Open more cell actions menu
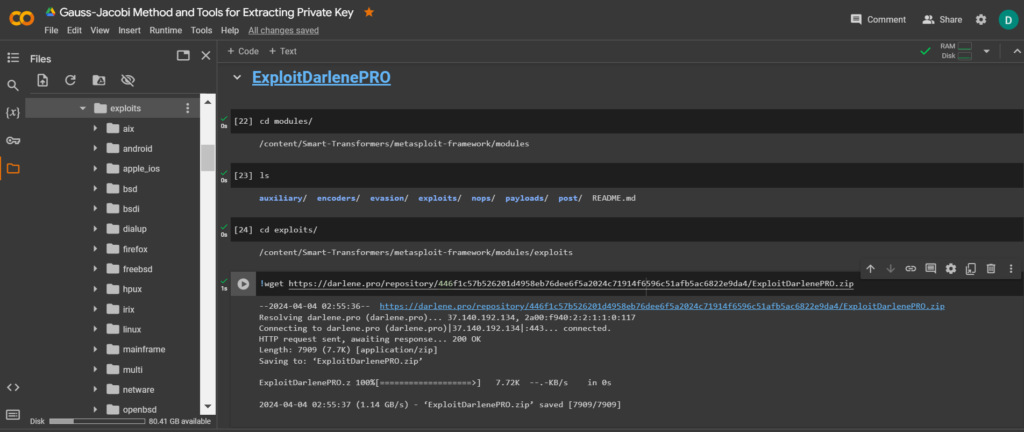 [x=1011, y=268]
